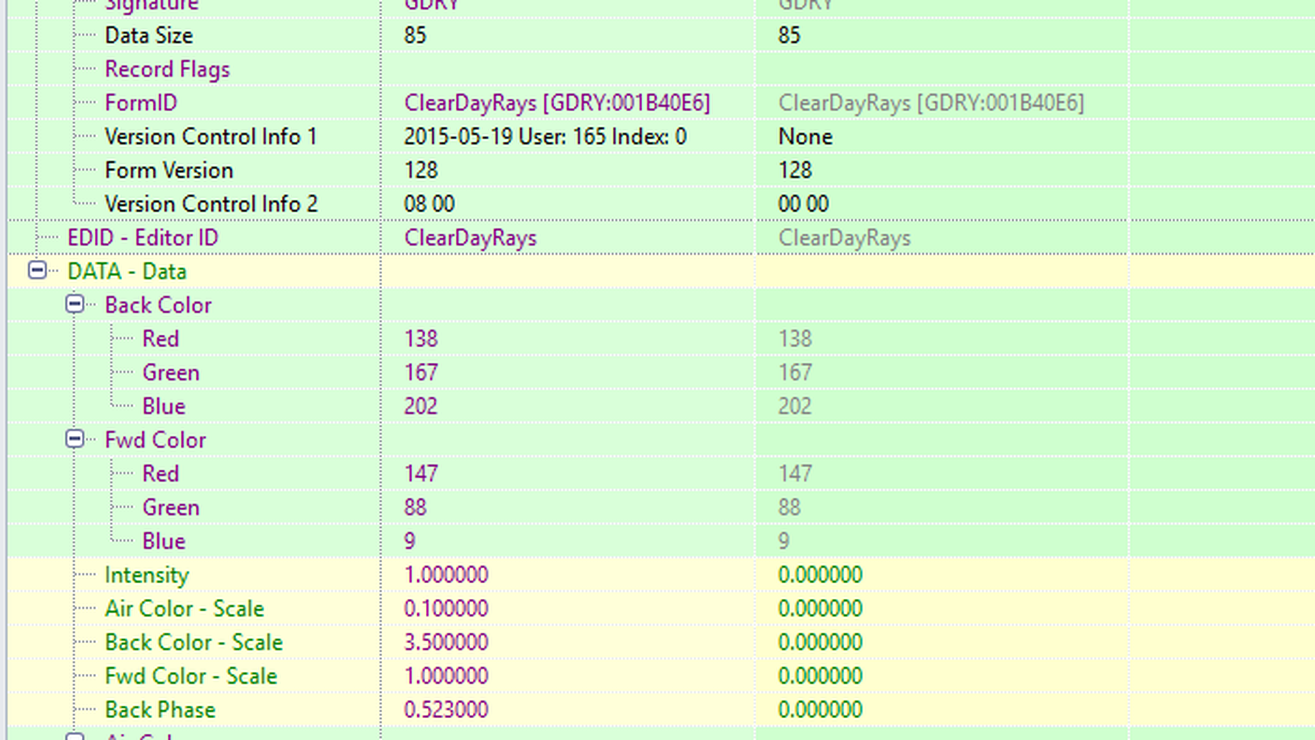Select Back Color Red value 138
1315x740 pixels.
tap(421, 339)
